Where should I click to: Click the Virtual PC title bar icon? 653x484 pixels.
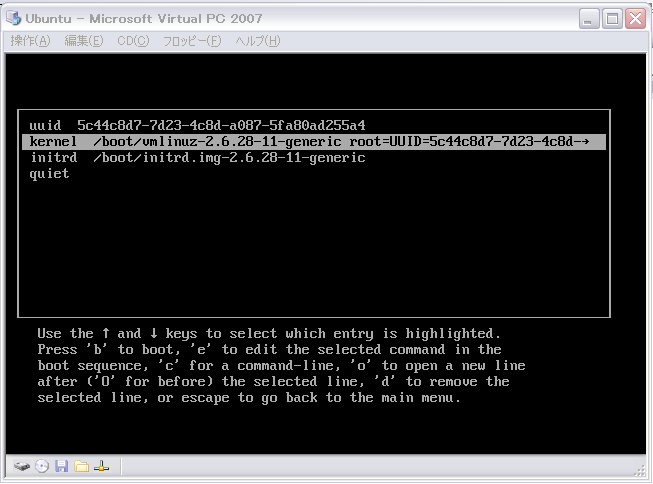click(13, 18)
